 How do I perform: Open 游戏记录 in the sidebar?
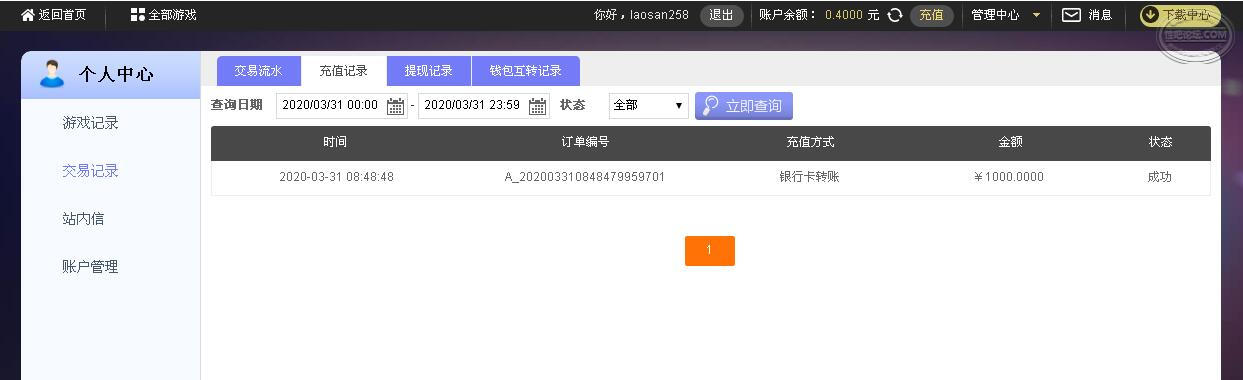[90, 123]
